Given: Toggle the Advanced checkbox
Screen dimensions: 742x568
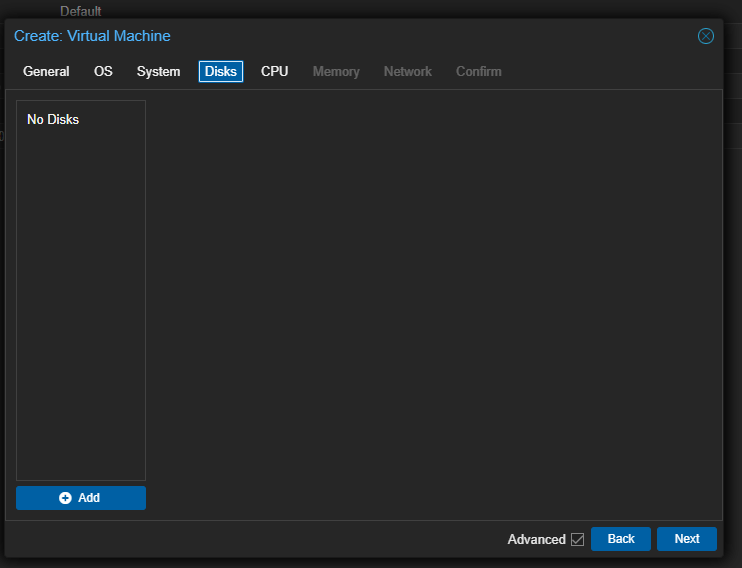Looking at the screenshot, I should (577, 539).
